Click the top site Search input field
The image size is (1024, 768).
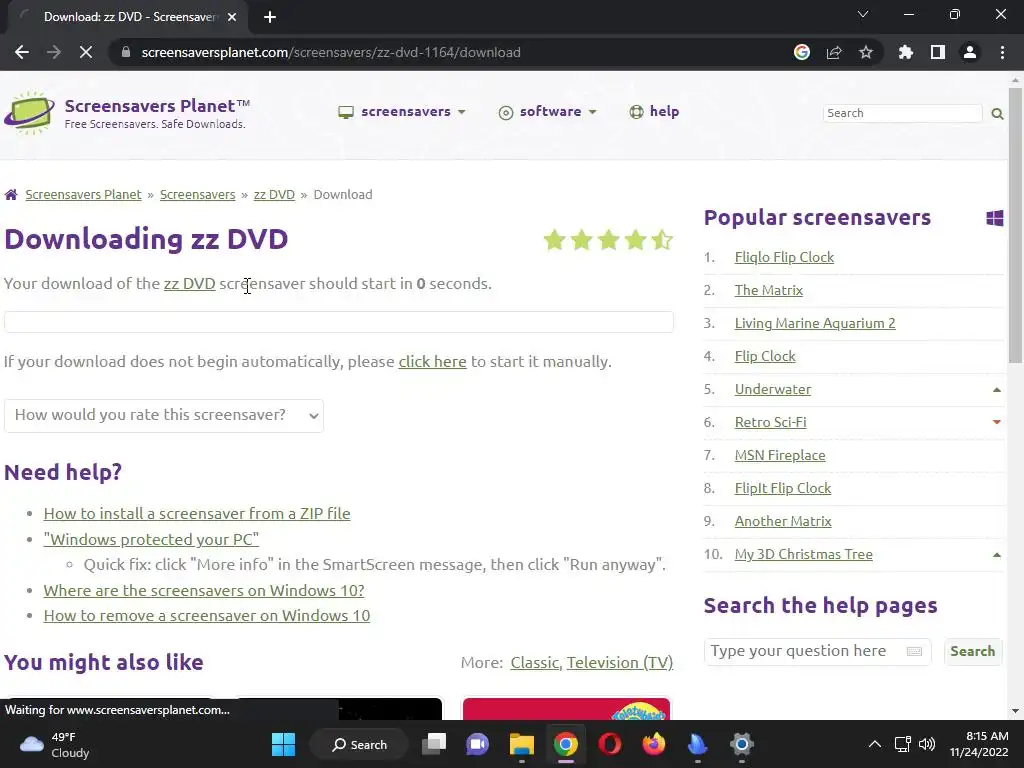tap(903, 113)
